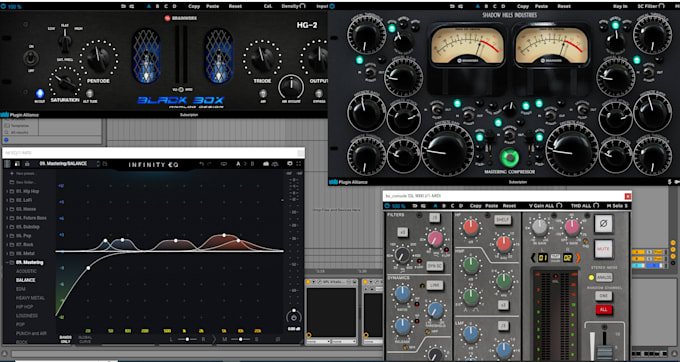Click red ALL random channel button
The width and height of the screenshot is (680, 362).
(x=603, y=310)
